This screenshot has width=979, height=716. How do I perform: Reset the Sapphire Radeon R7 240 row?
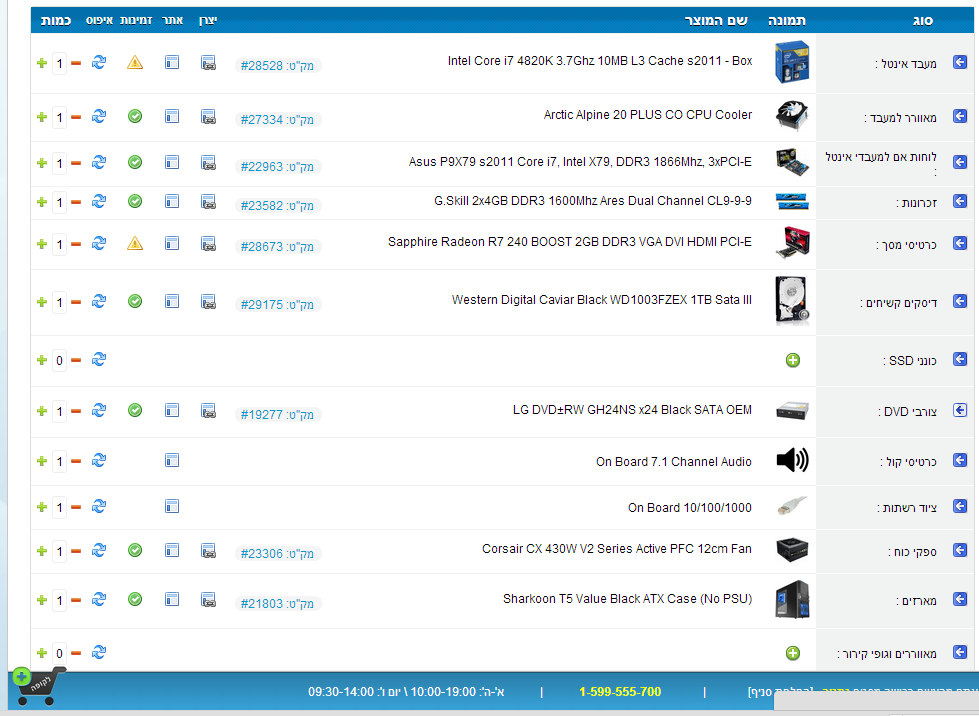click(99, 243)
